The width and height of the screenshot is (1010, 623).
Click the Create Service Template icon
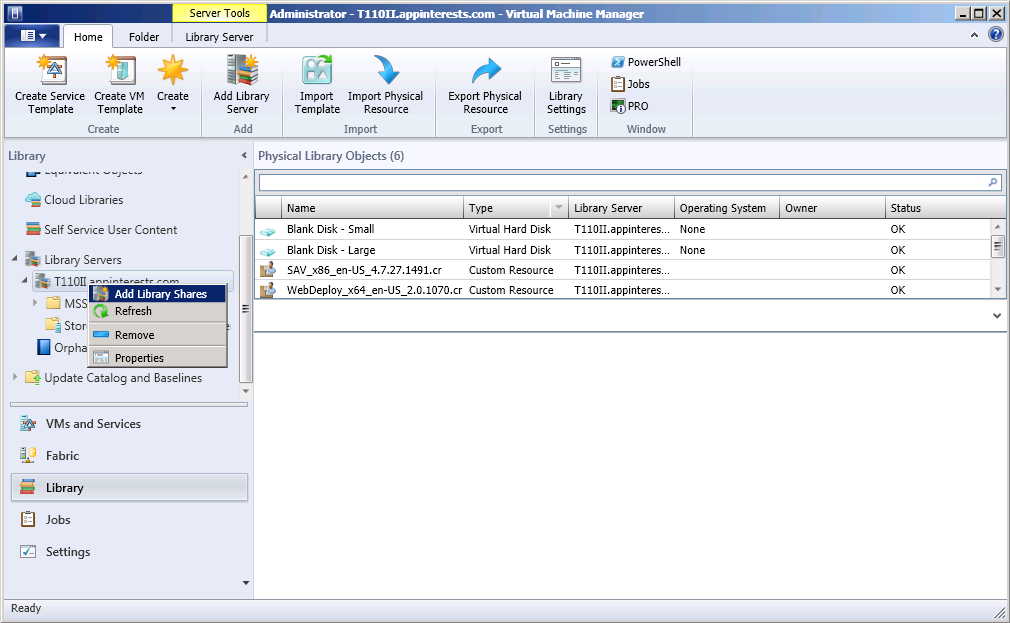click(x=50, y=71)
